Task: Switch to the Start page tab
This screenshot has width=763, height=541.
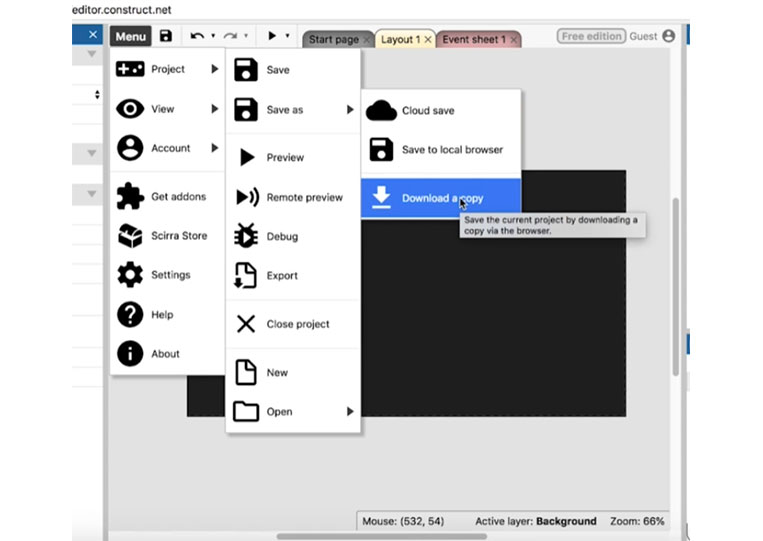Action: [334, 39]
